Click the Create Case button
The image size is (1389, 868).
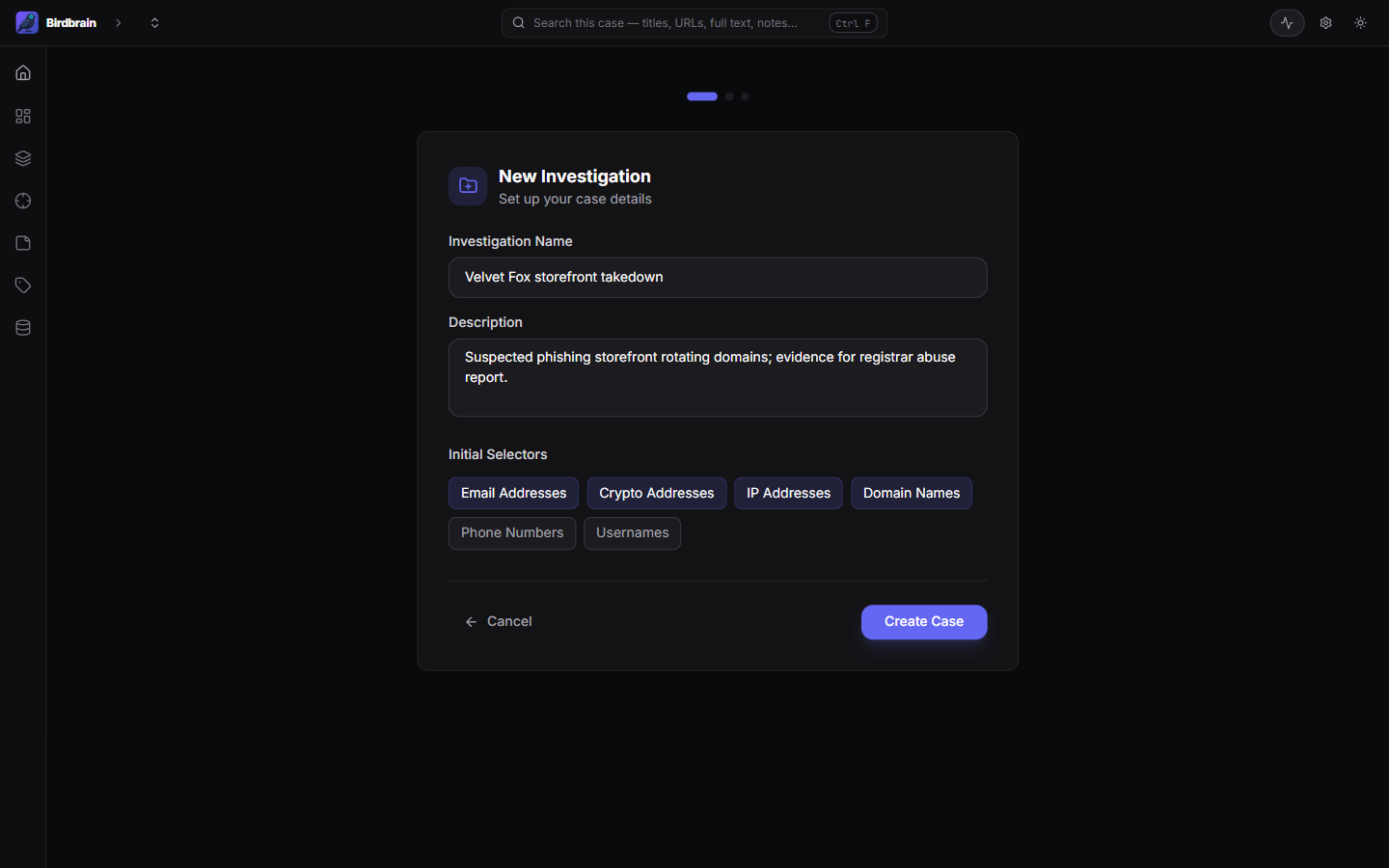924,622
